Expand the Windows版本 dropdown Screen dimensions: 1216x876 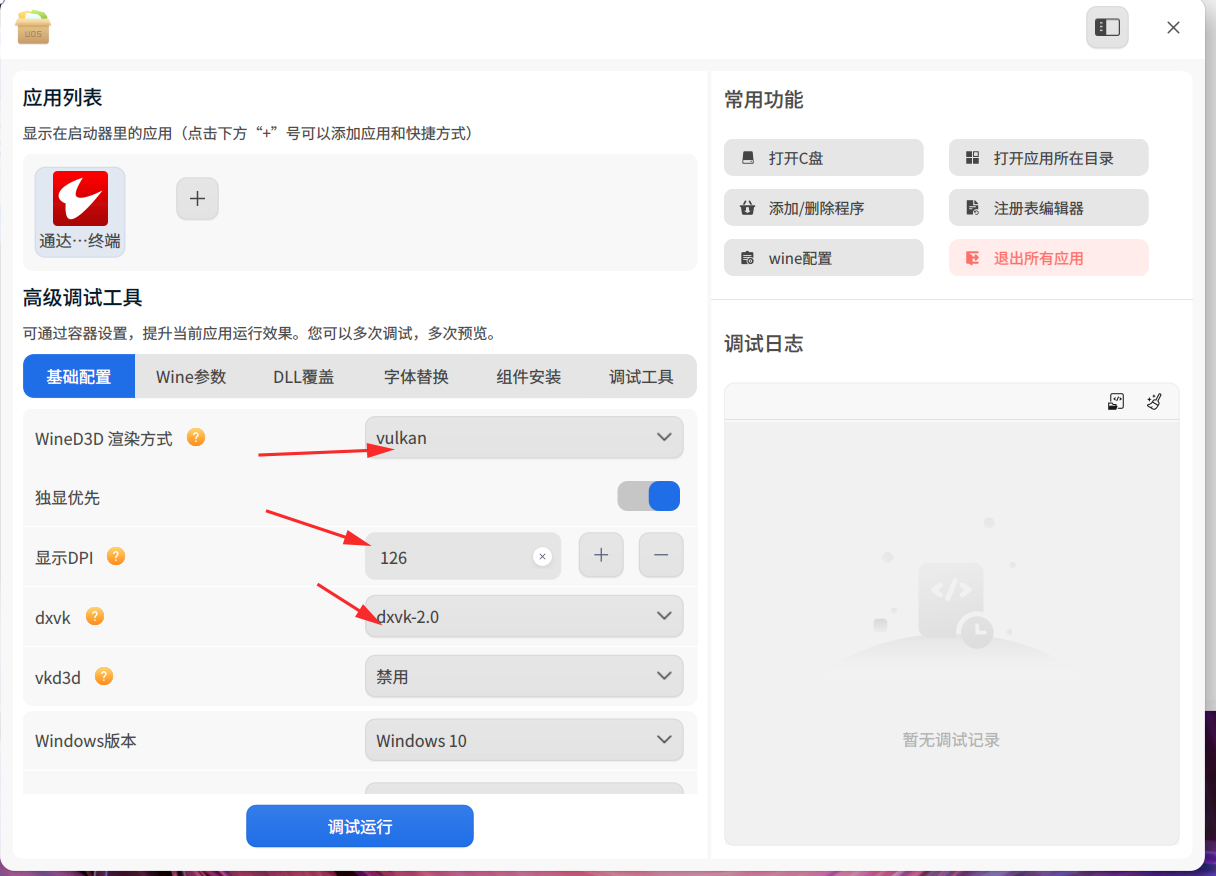click(x=524, y=740)
